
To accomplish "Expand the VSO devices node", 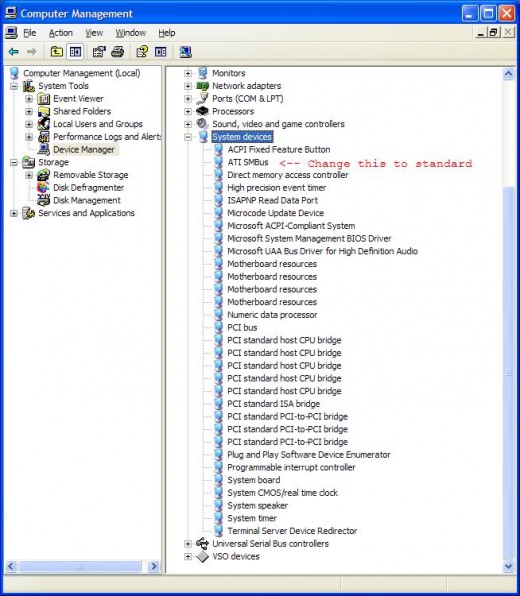I will tap(188, 556).
